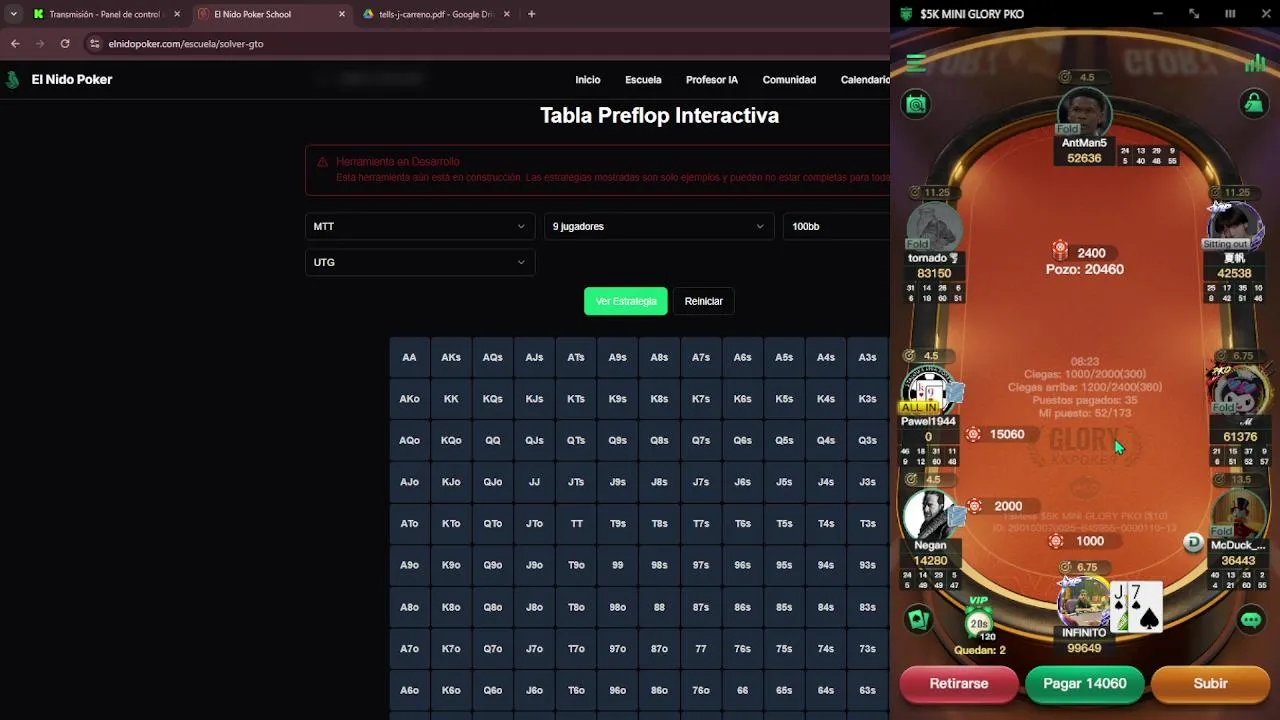The image size is (1280, 720).
Task: Open Pawel1944 player avatar
Action: pos(930,390)
